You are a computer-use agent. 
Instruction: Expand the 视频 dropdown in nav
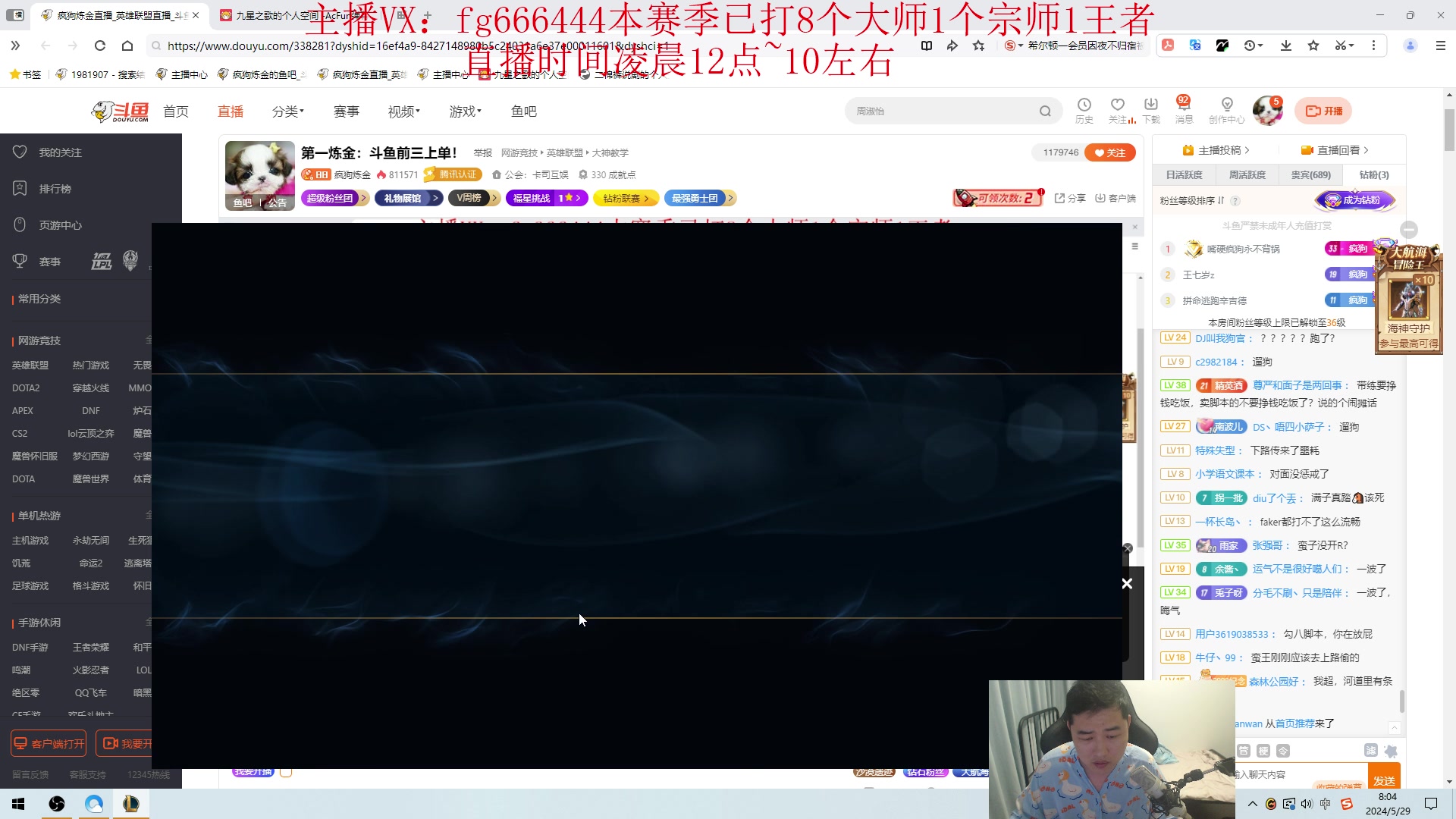pos(404,111)
